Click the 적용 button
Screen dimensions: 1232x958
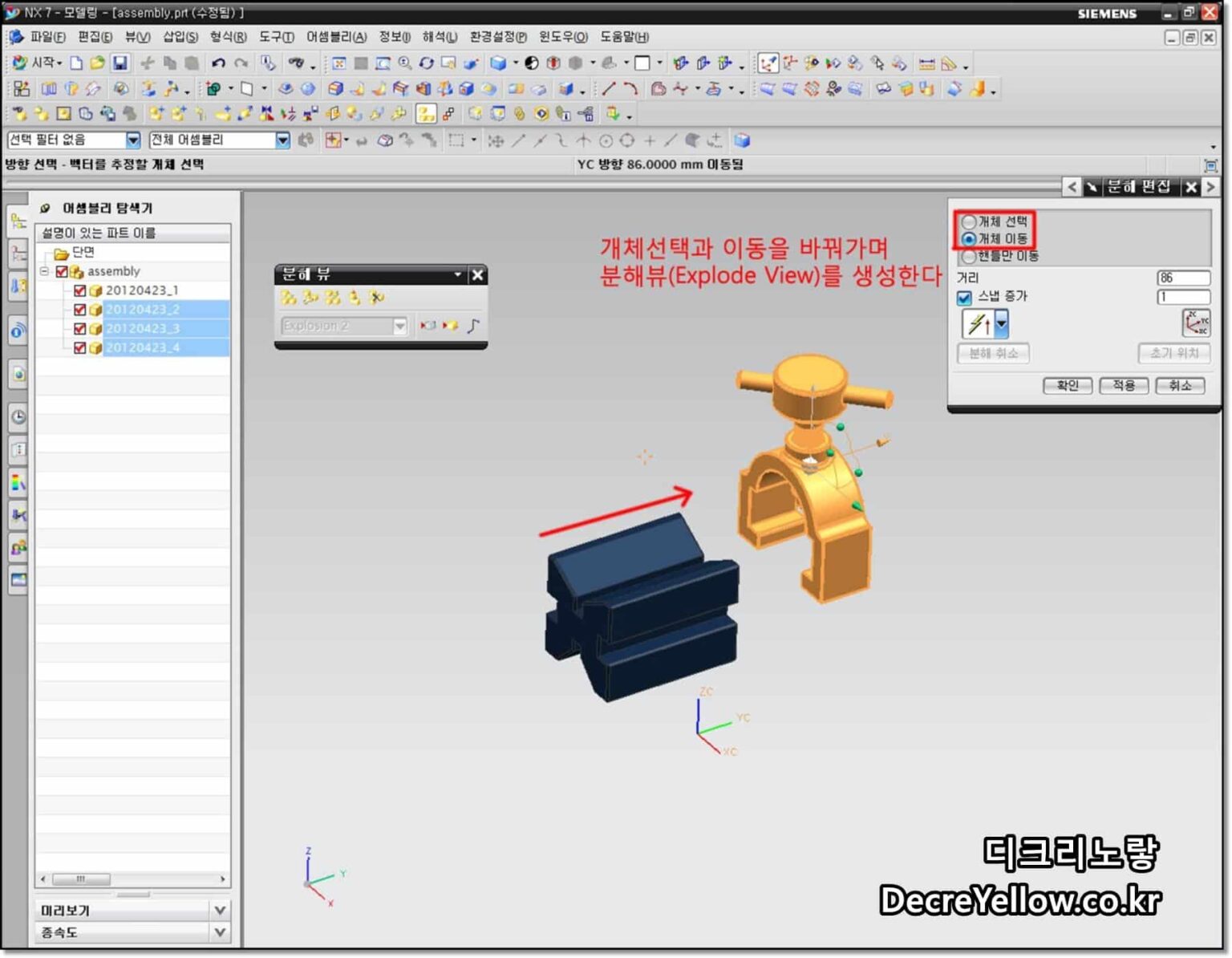pyautogui.click(x=1124, y=386)
